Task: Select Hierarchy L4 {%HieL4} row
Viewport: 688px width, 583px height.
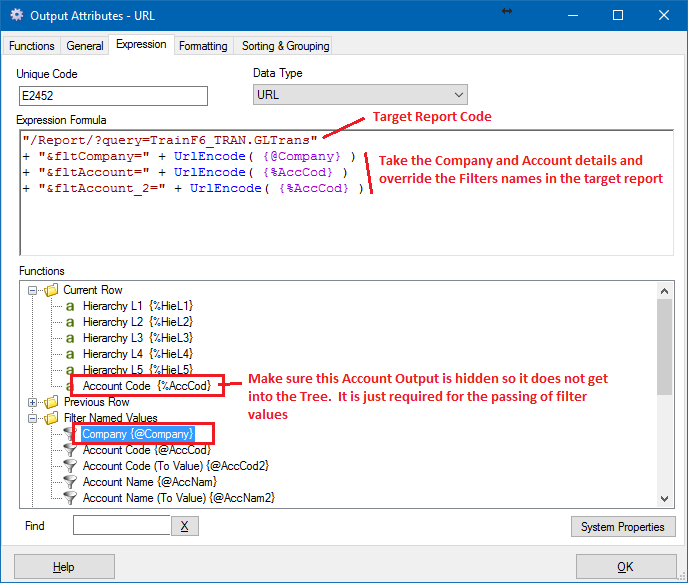Action: [138, 354]
